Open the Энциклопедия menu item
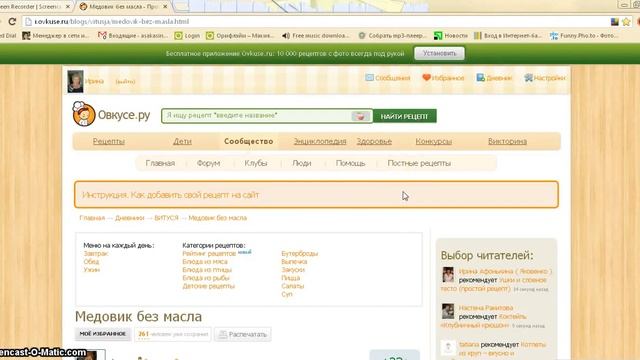 click(320, 141)
